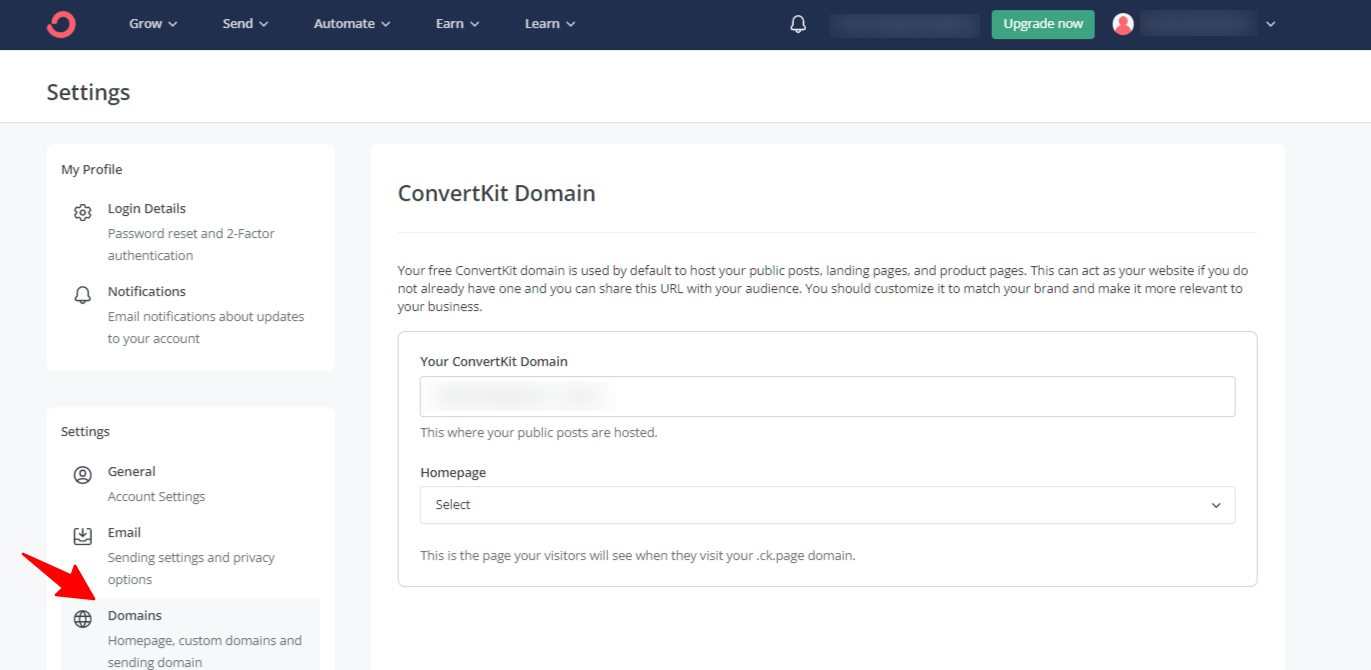Click the profile avatar picture
The image size is (1371, 670).
(x=1122, y=24)
